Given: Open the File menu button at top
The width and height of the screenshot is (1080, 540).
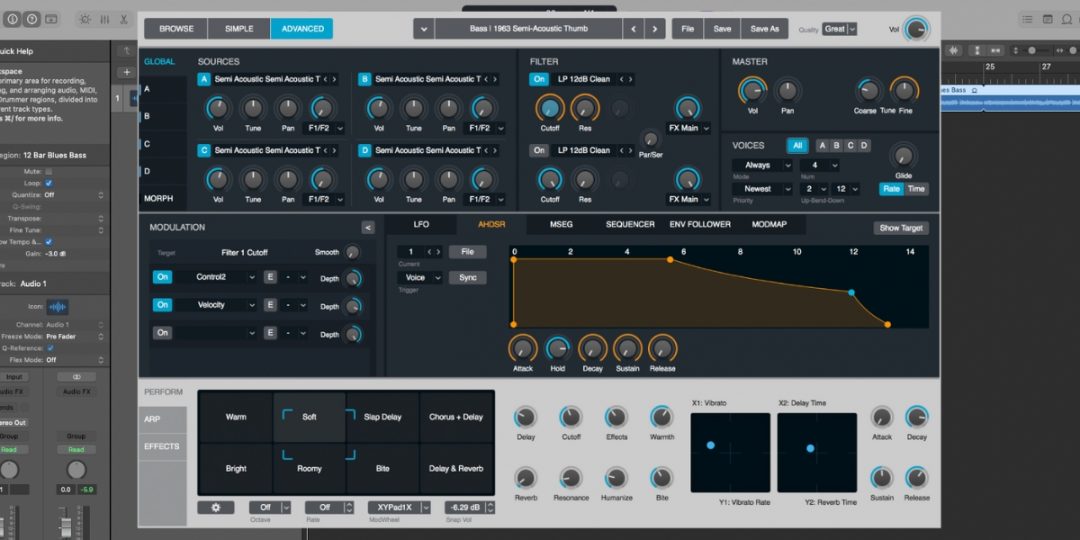Looking at the screenshot, I should (687, 29).
